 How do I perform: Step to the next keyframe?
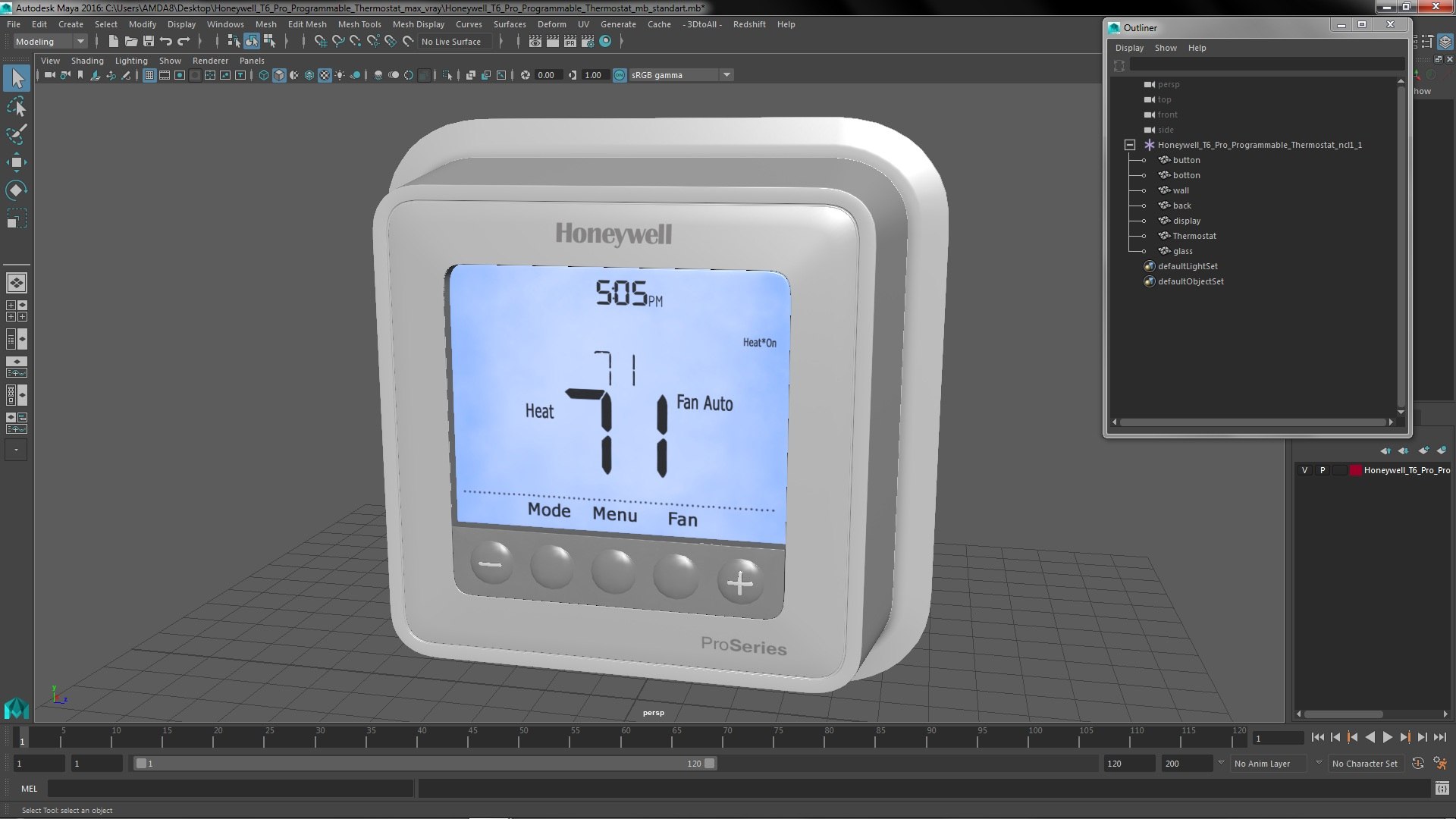(x=1404, y=737)
